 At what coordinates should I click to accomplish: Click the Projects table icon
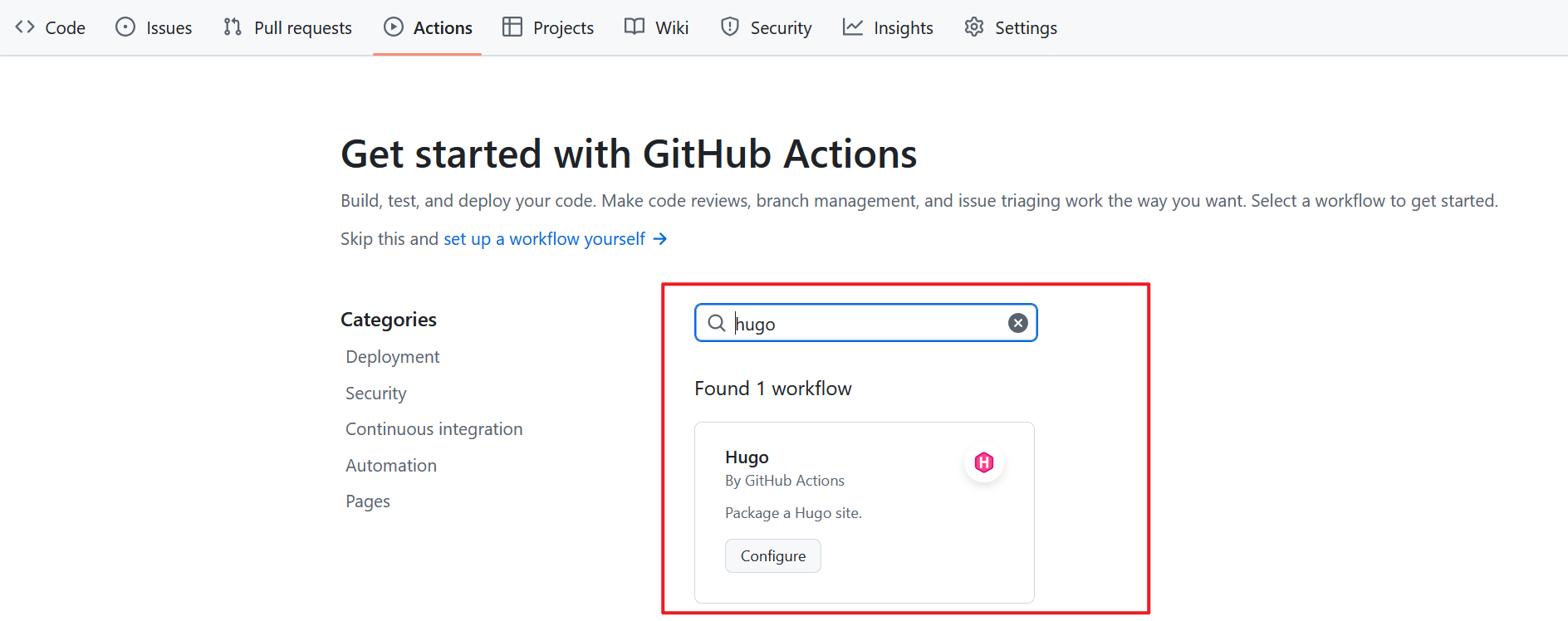point(512,27)
